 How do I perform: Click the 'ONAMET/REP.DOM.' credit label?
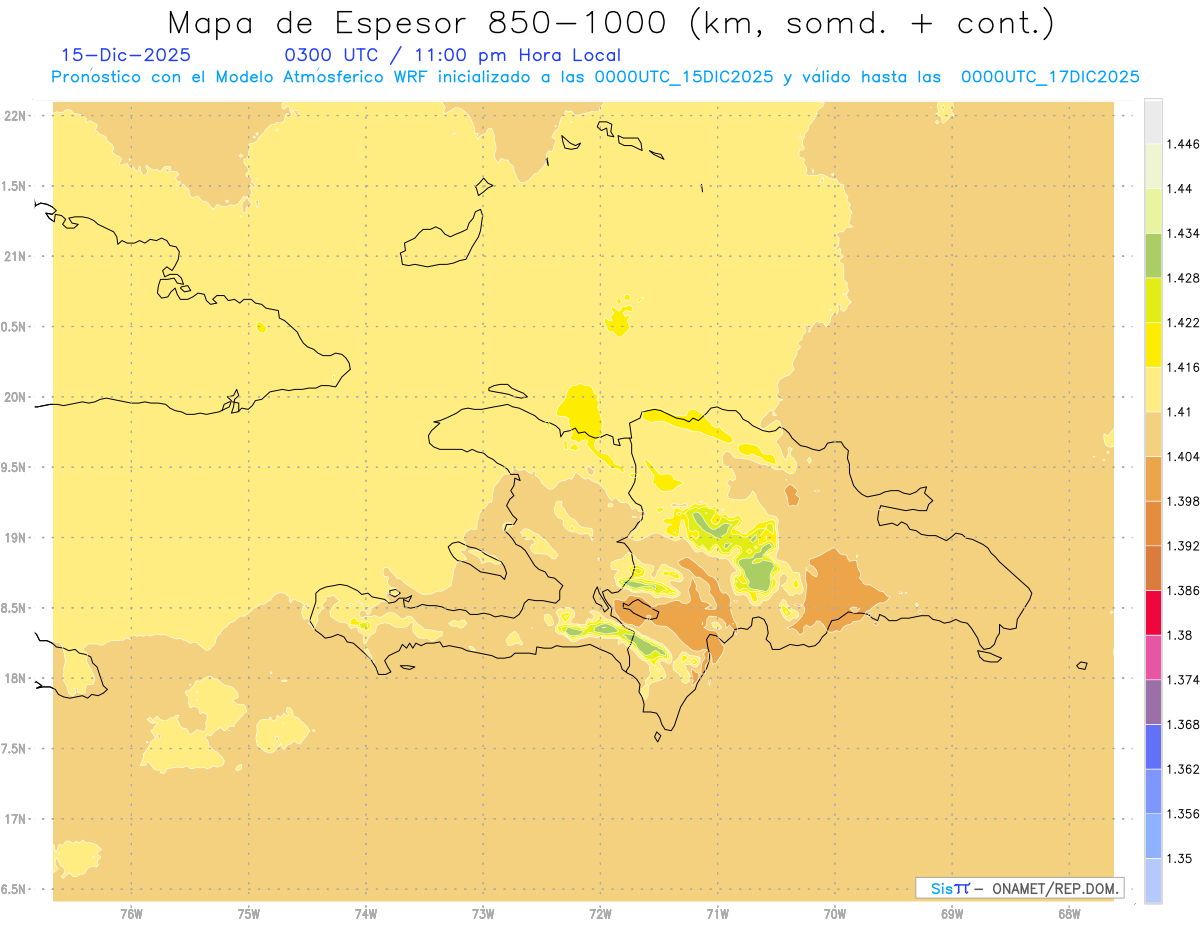(x=1056, y=888)
